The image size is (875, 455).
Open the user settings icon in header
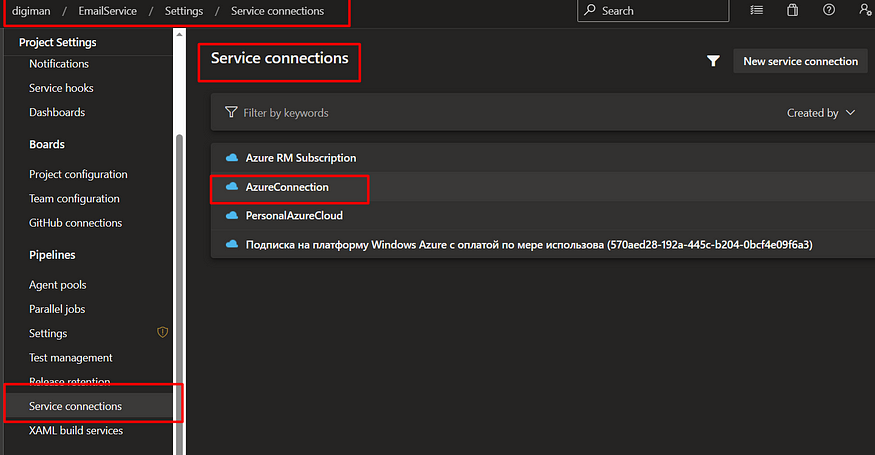tap(866, 10)
